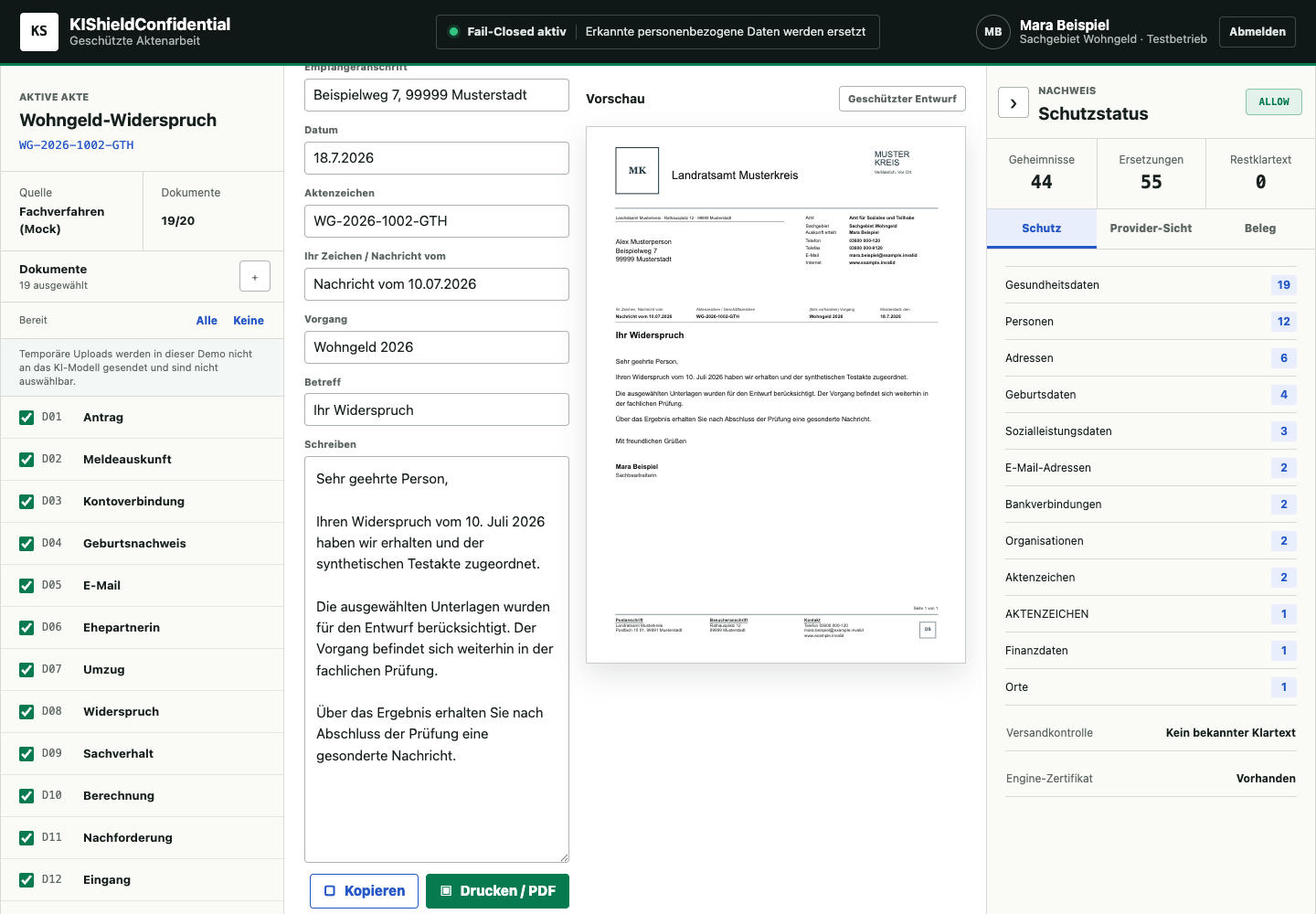This screenshot has height=914, width=1316.
Task: Click Gesundheitsdaten count badge 19
Action: tap(1284, 285)
